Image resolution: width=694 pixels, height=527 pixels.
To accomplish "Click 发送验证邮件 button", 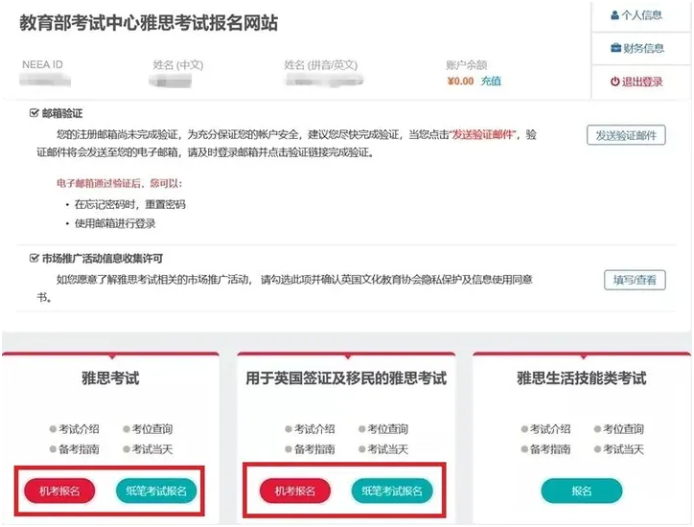I will pyautogui.click(x=626, y=135).
